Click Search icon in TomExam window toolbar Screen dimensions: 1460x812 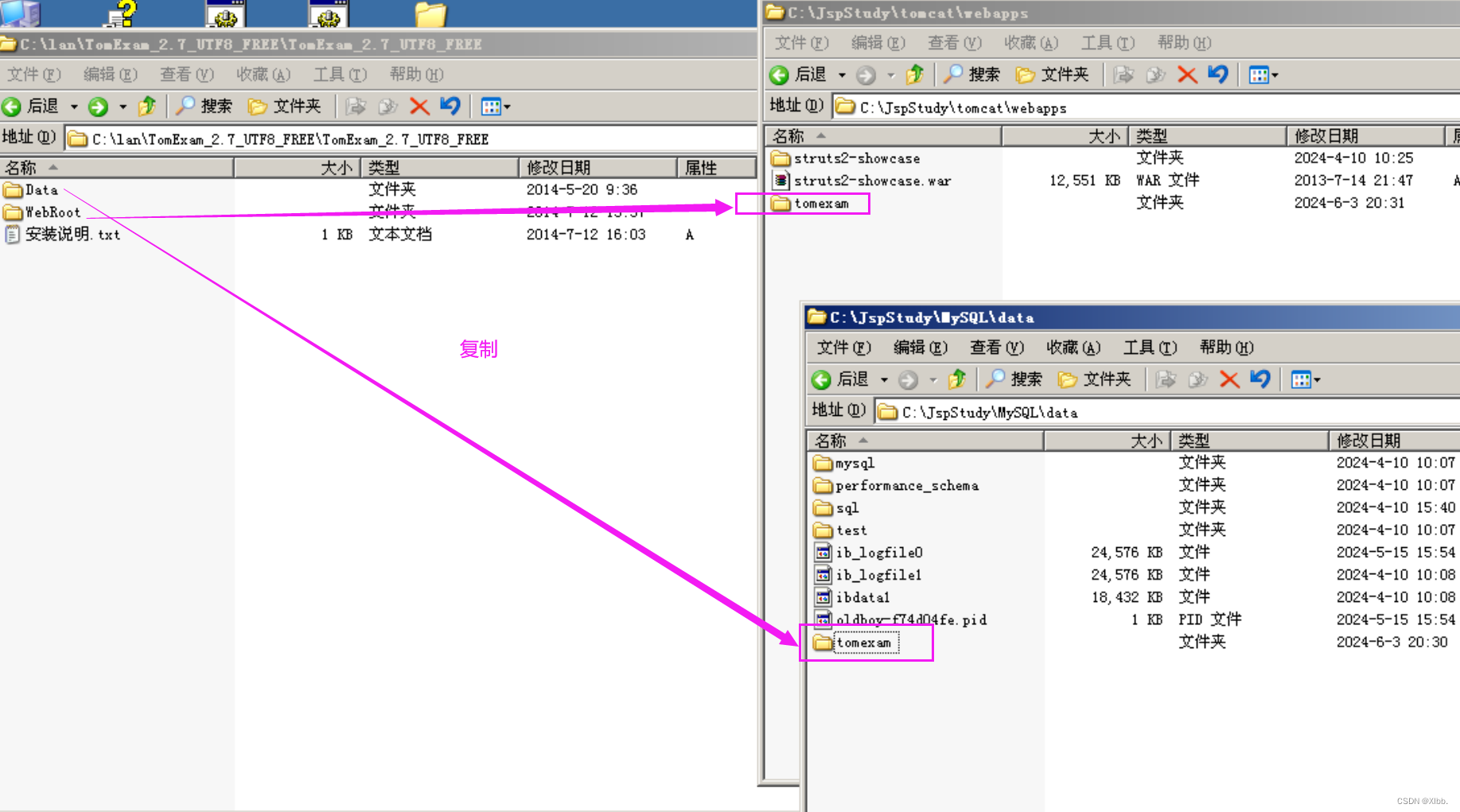[185, 106]
